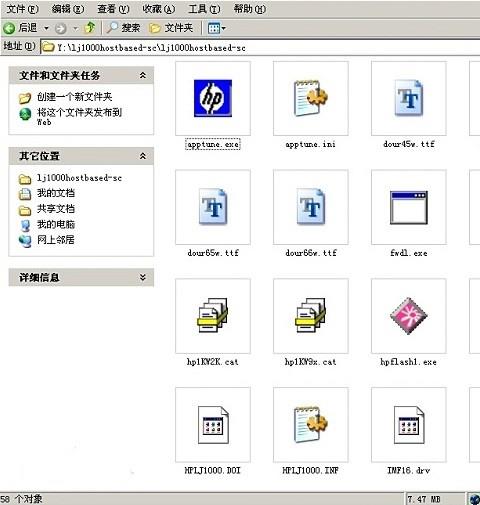Screen dimensions: 480x505
Task: Open 我的文档 link
Action: pos(56,193)
